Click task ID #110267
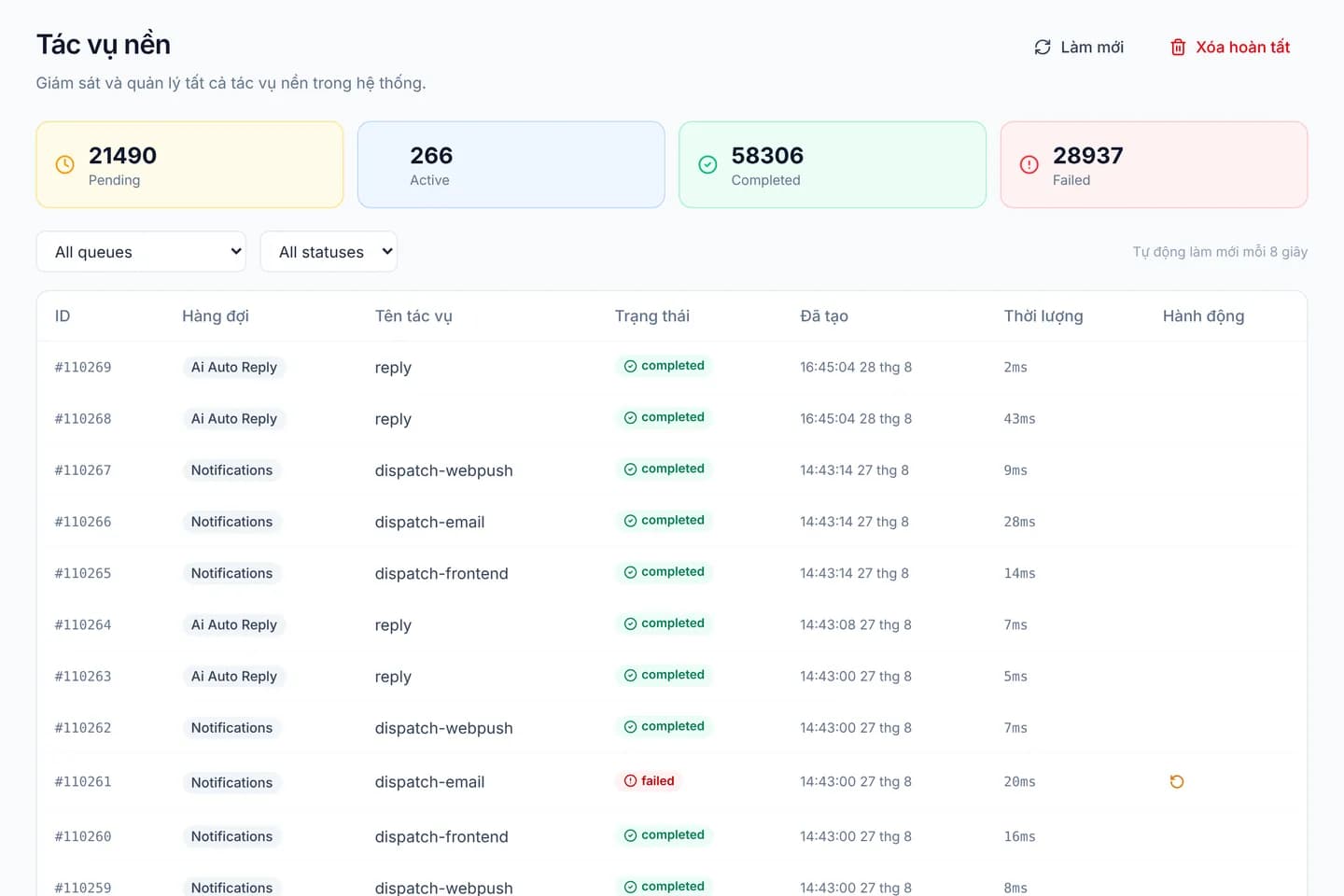Screen dimensions: 1344x896 (x=83, y=470)
